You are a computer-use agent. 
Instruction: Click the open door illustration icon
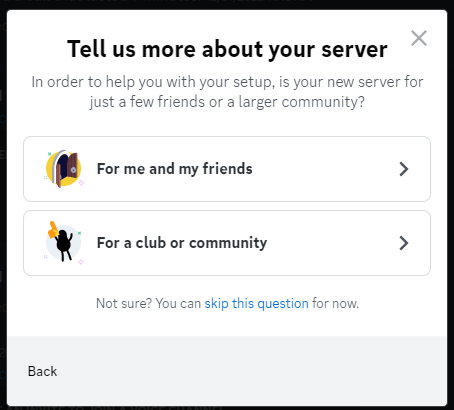coord(64,169)
